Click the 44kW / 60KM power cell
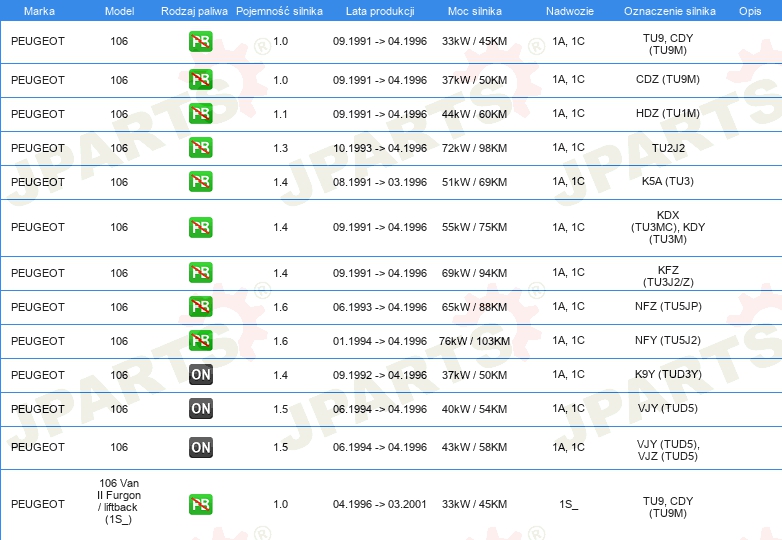 pyautogui.click(x=474, y=114)
